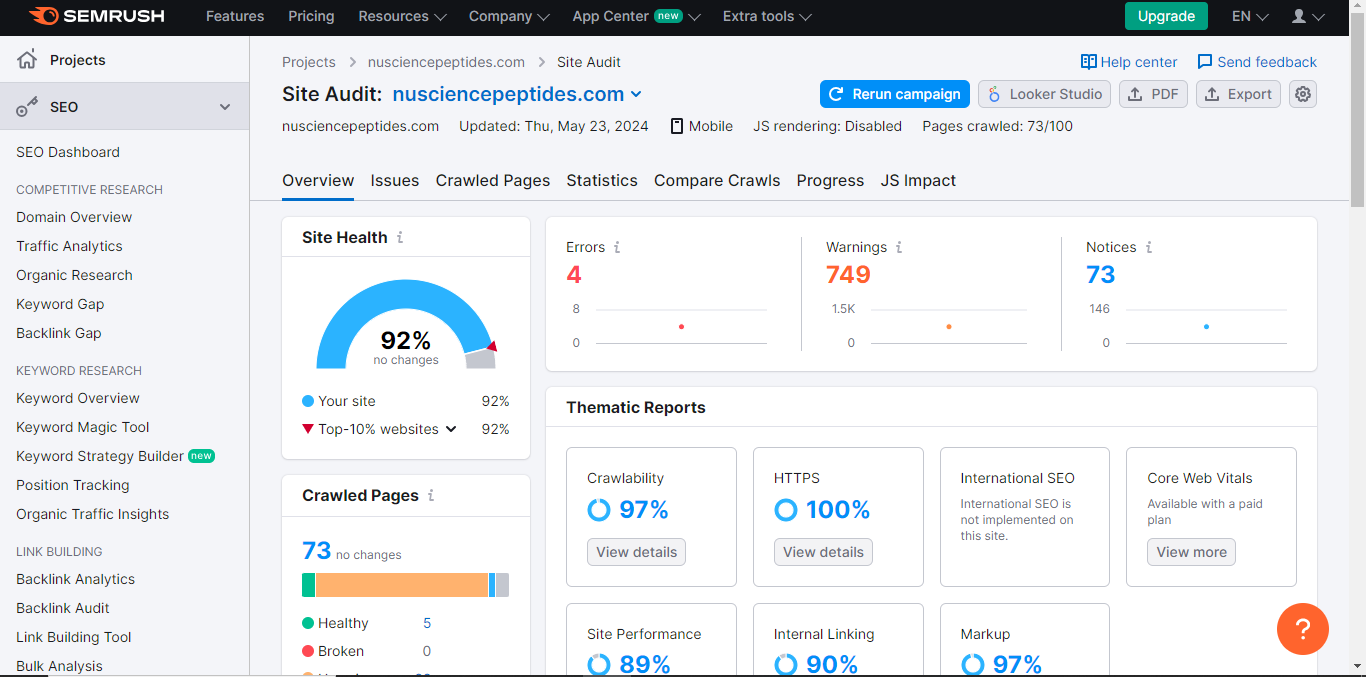Click the Rerun campaign button
This screenshot has width=1366, height=677.
[895, 94]
